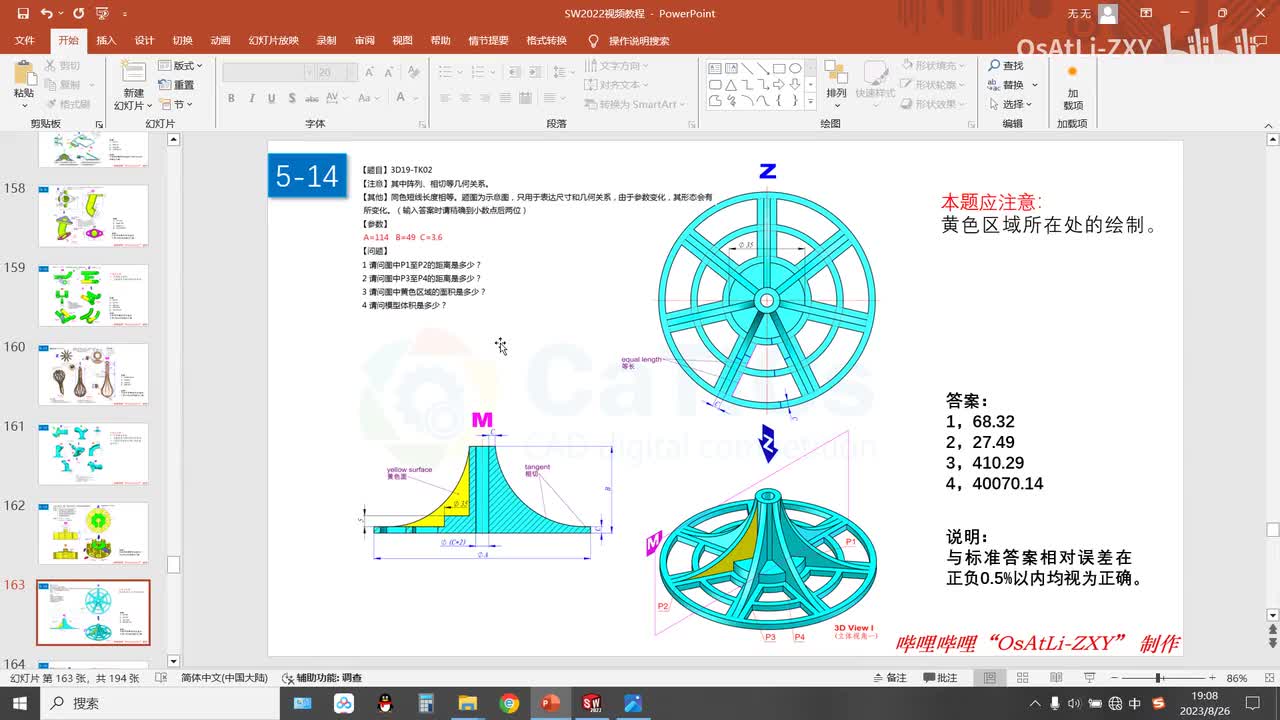Click Find (查找) in editing group
Viewport: 1280px width, 720px height.
1006,65
